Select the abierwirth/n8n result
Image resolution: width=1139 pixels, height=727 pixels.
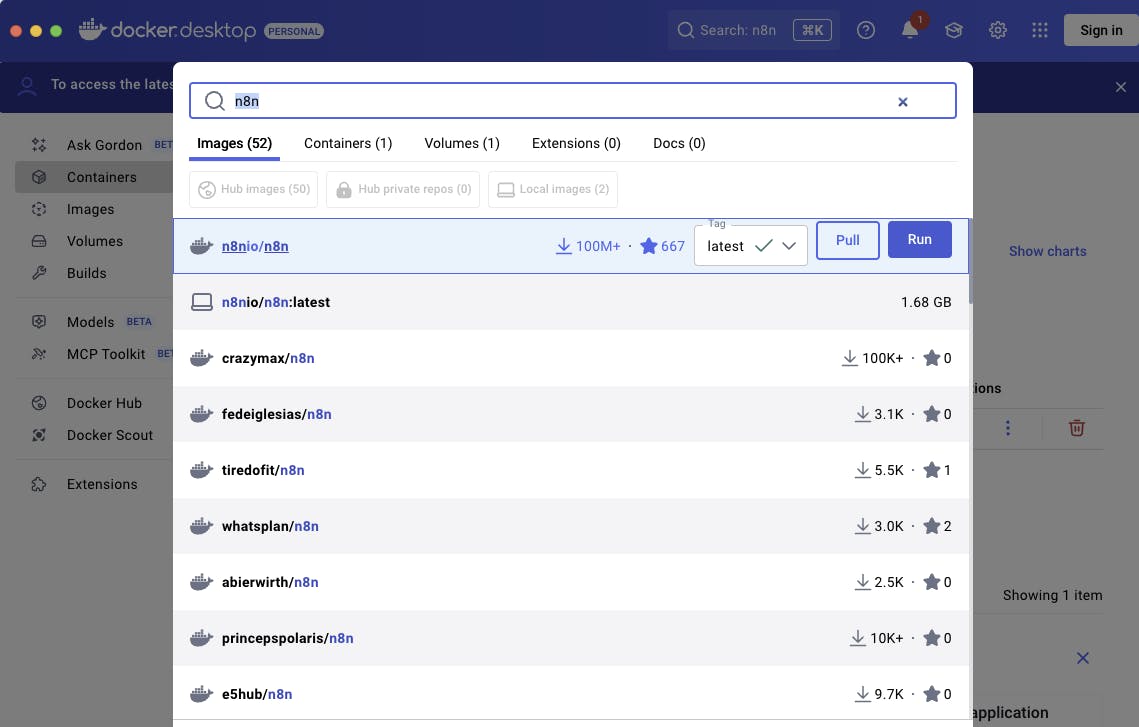(571, 582)
